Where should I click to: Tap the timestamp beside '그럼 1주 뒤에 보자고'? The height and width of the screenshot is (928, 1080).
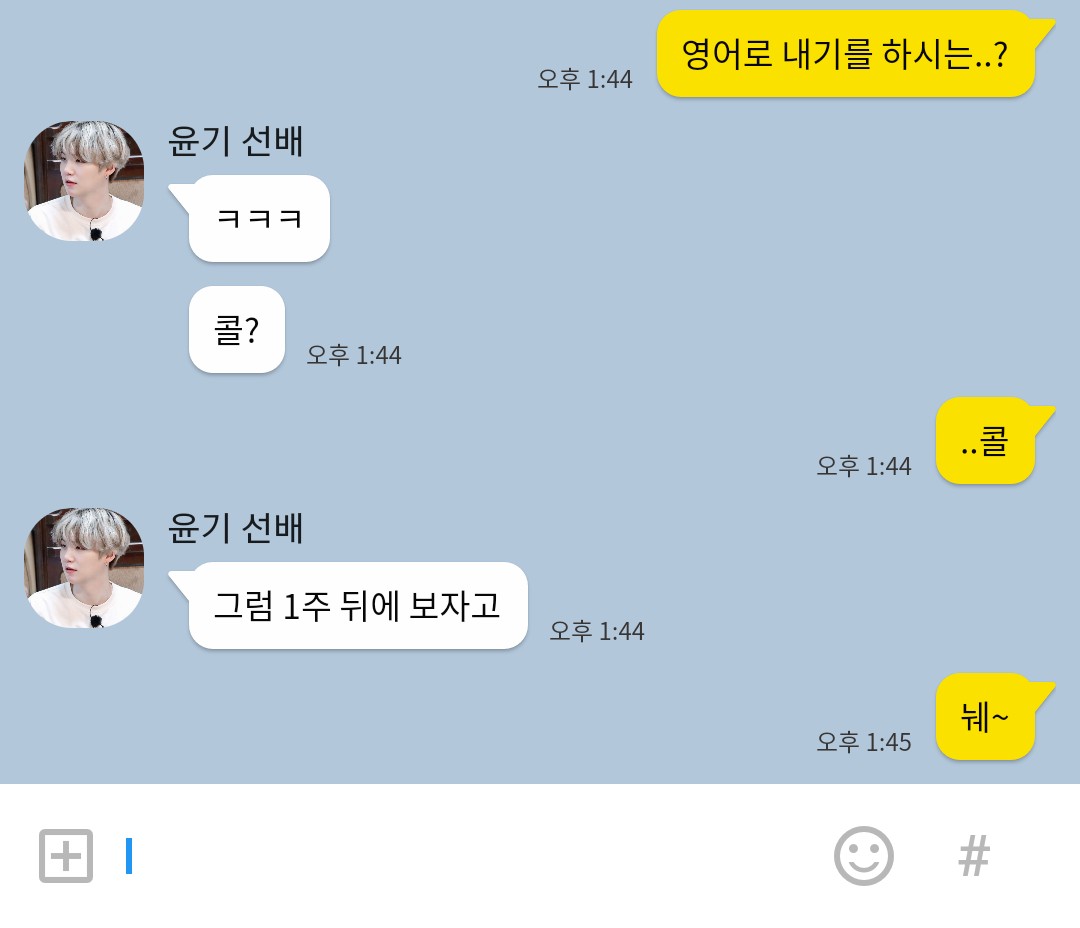click(x=596, y=630)
